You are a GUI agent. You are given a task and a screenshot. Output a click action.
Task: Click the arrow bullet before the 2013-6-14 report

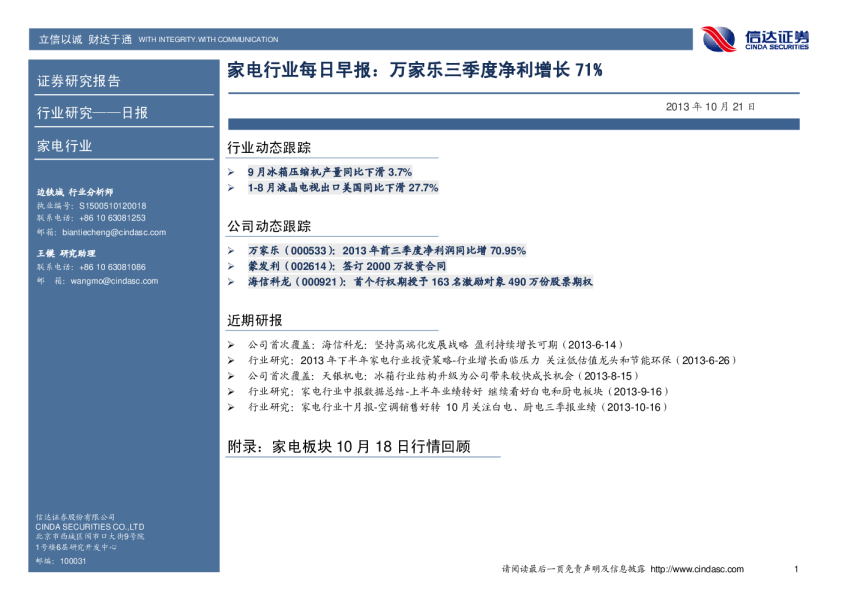tap(232, 343)
